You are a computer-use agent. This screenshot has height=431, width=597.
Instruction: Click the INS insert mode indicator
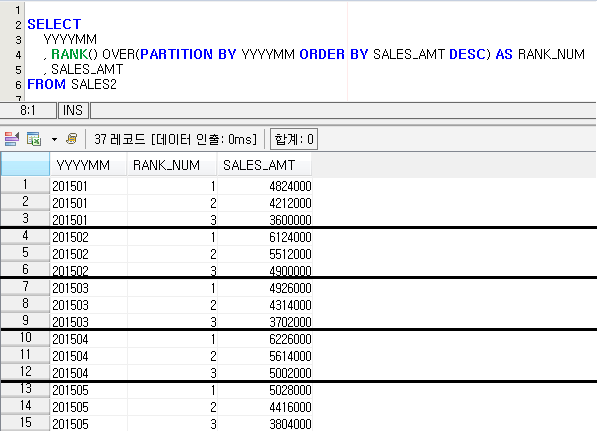73,110
